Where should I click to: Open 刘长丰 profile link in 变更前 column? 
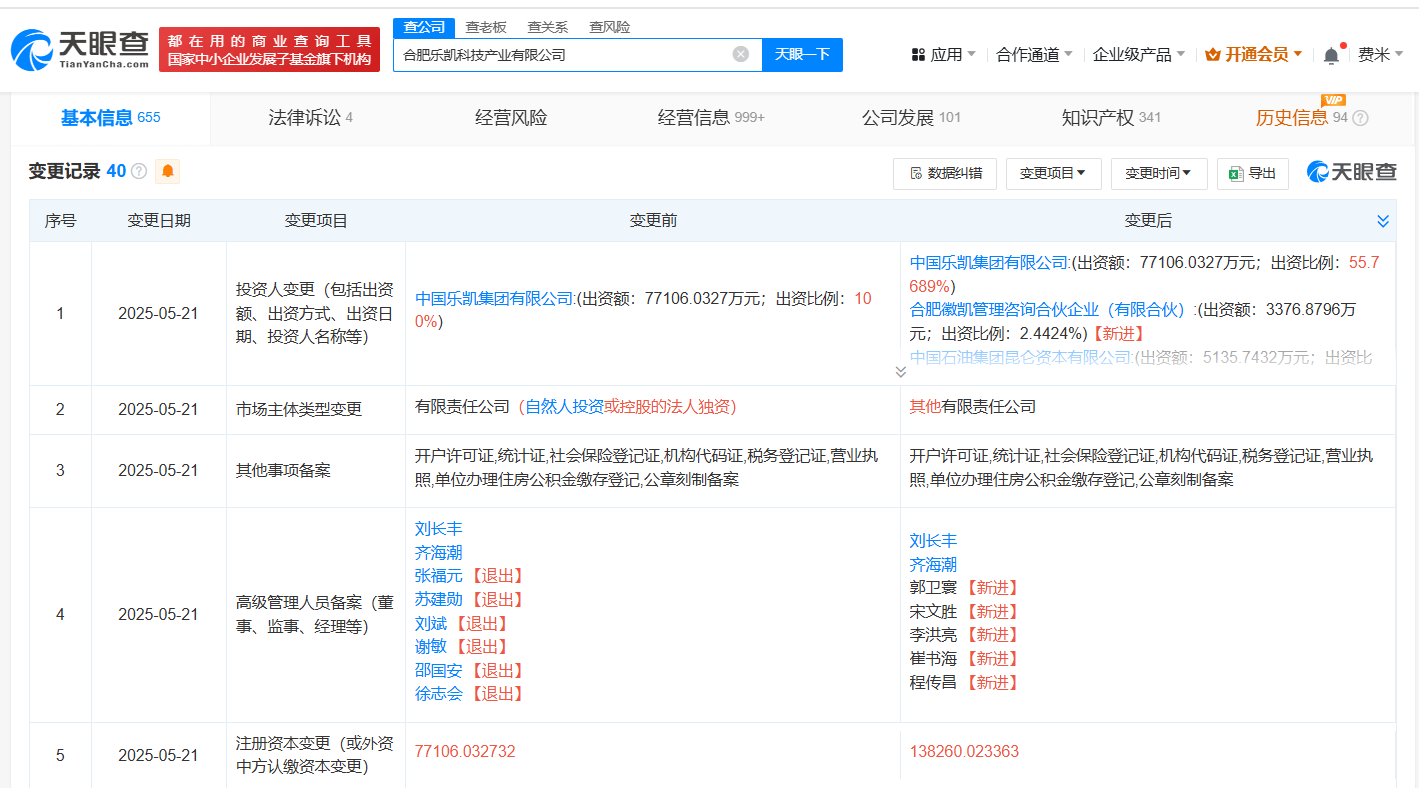[438, 529]
